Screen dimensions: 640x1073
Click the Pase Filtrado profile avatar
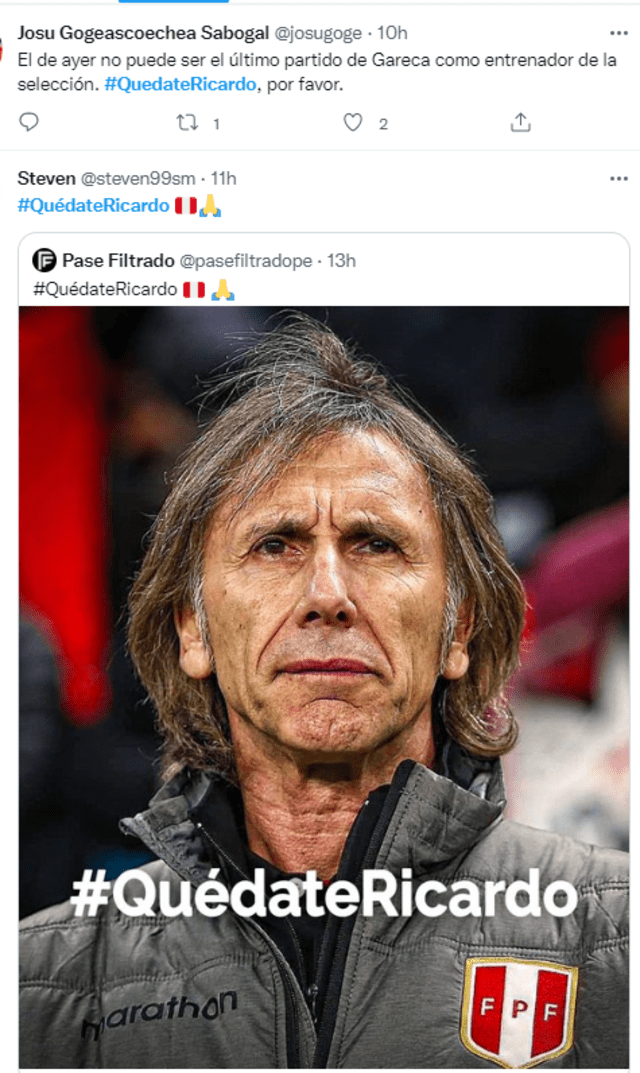coord(44,261)
